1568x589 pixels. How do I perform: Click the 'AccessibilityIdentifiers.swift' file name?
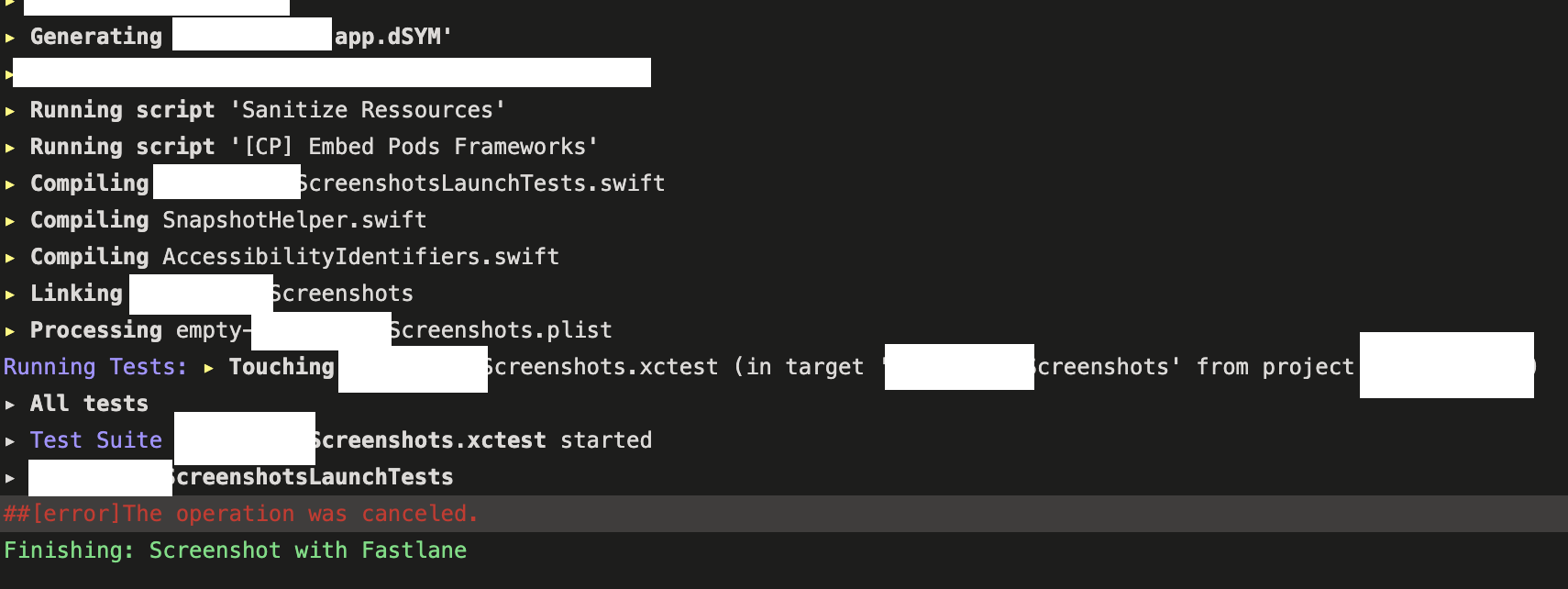(x=360, y=257)
